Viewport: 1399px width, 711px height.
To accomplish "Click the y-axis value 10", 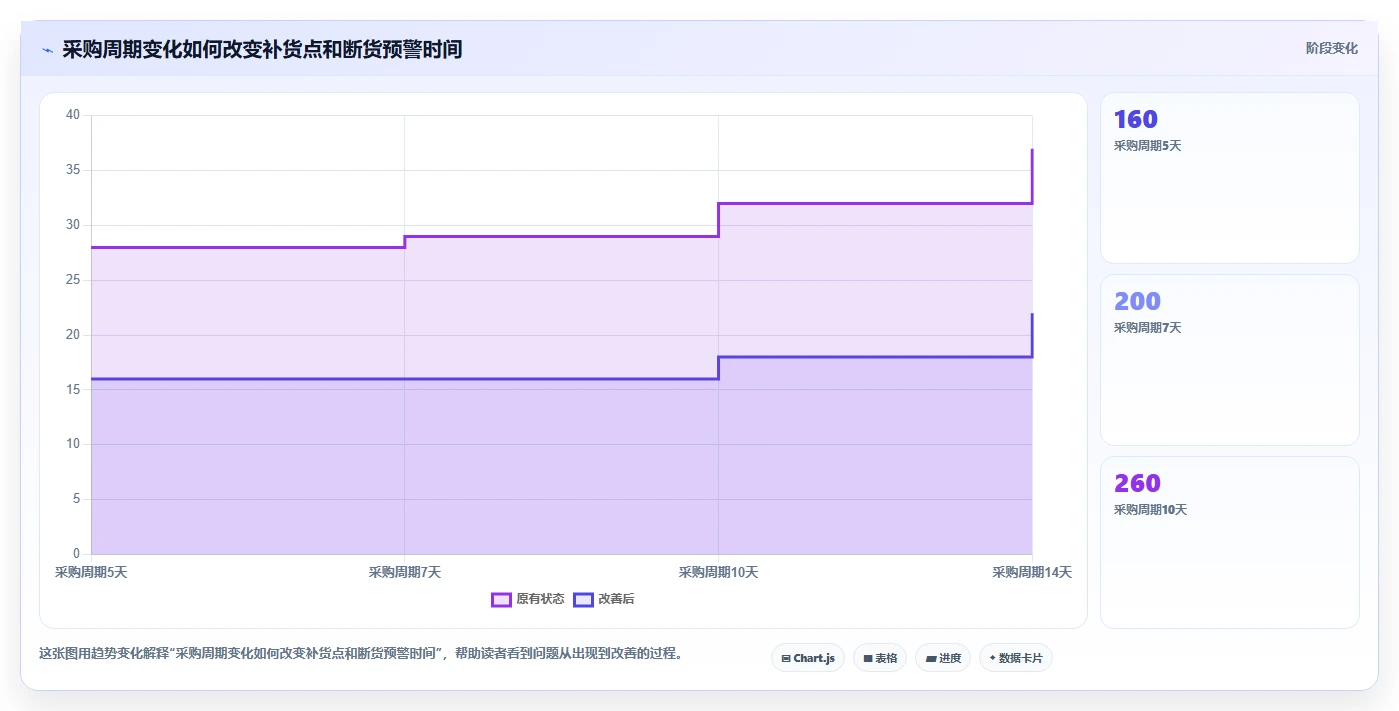I will 73,444.
